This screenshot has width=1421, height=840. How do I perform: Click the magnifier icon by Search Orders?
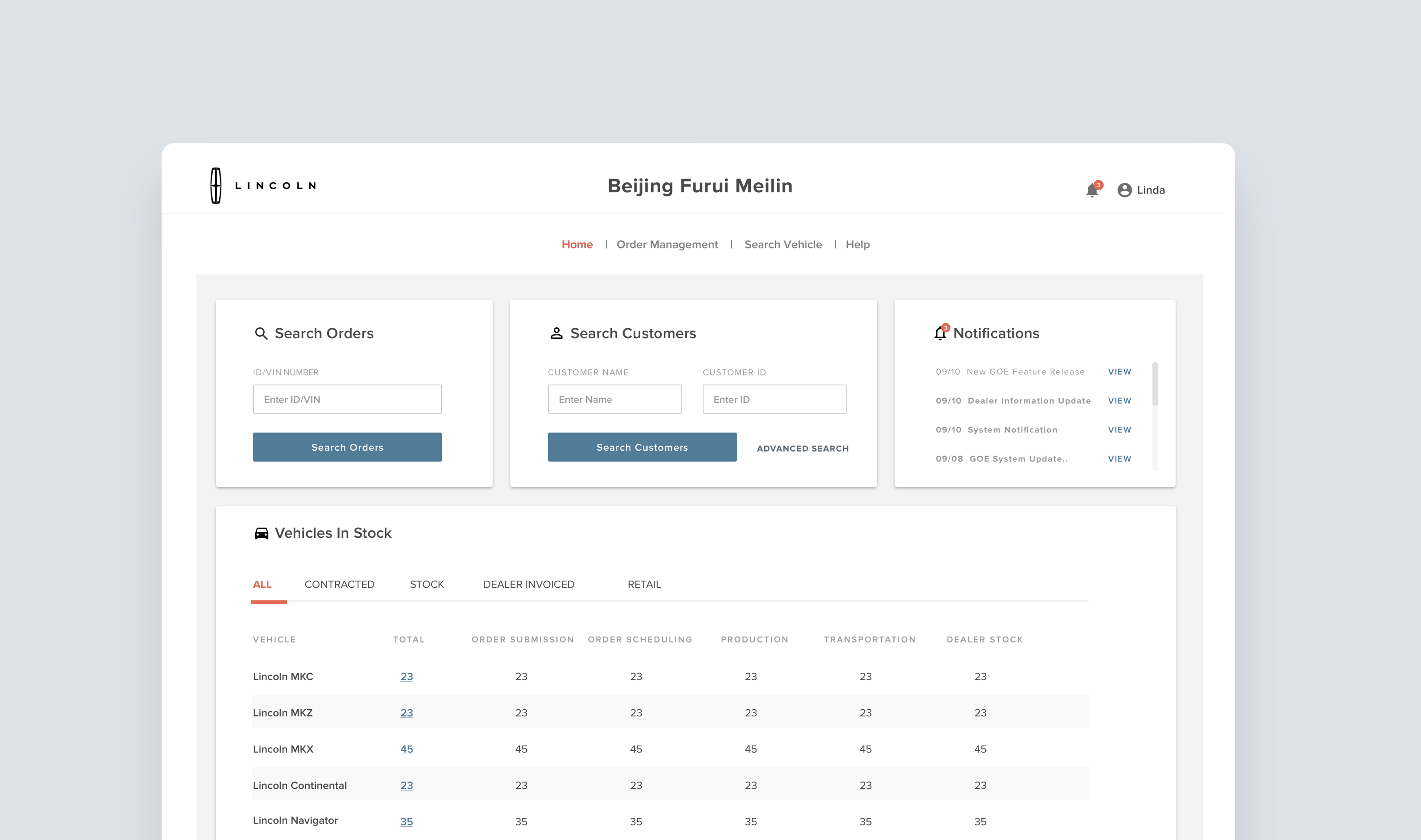pos(260,333)
